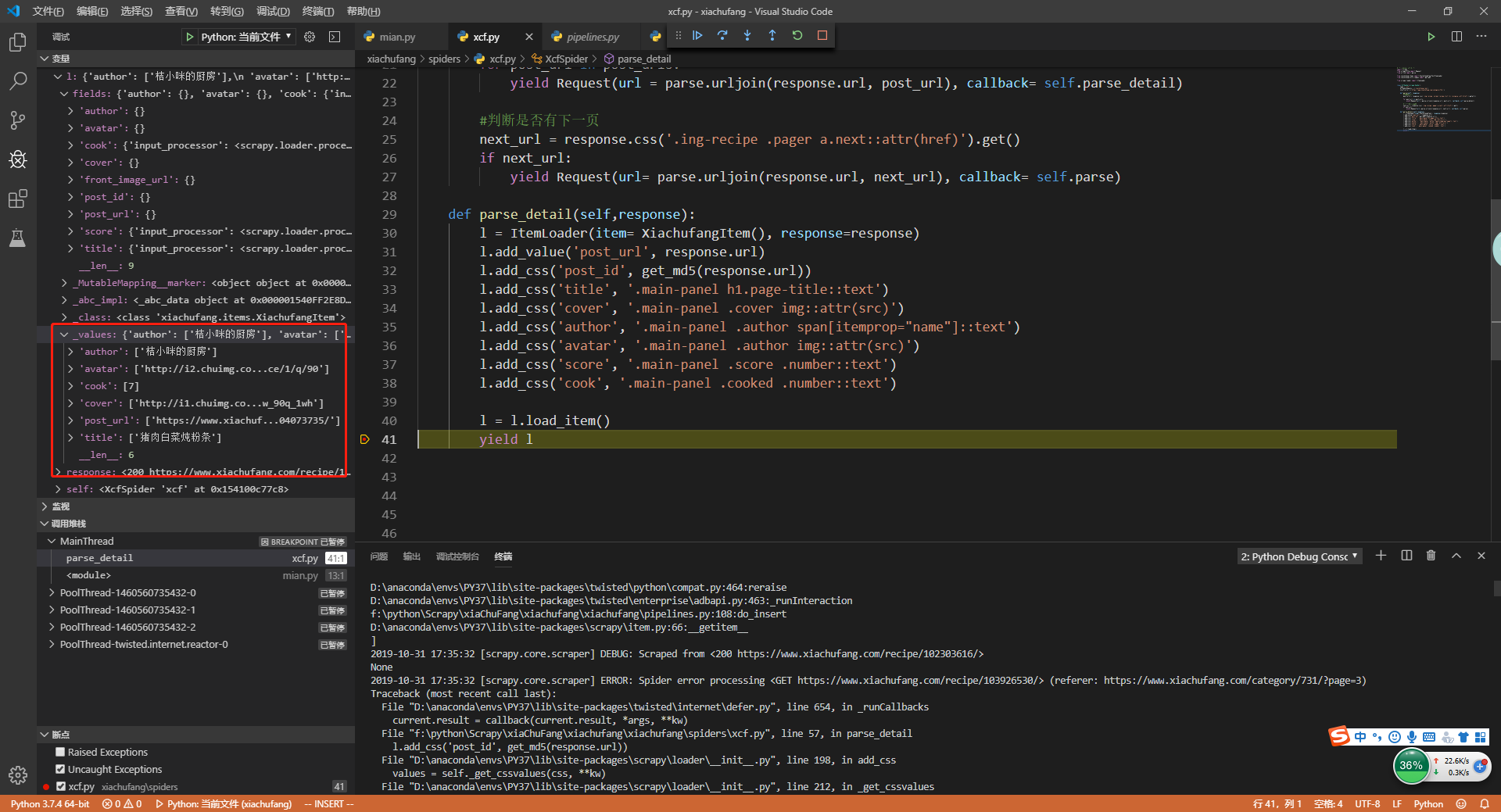The height and width of the screenshot is (812, 1501).
Task: Step out in debug toolbar
Action: [772, 35]
